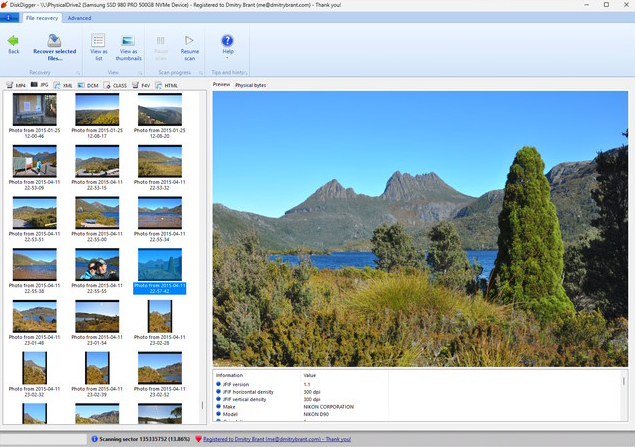The height and width of the screenshot is (447, 635).
Task: Open the Advanced ribbon tab
Action: (79, 18)
